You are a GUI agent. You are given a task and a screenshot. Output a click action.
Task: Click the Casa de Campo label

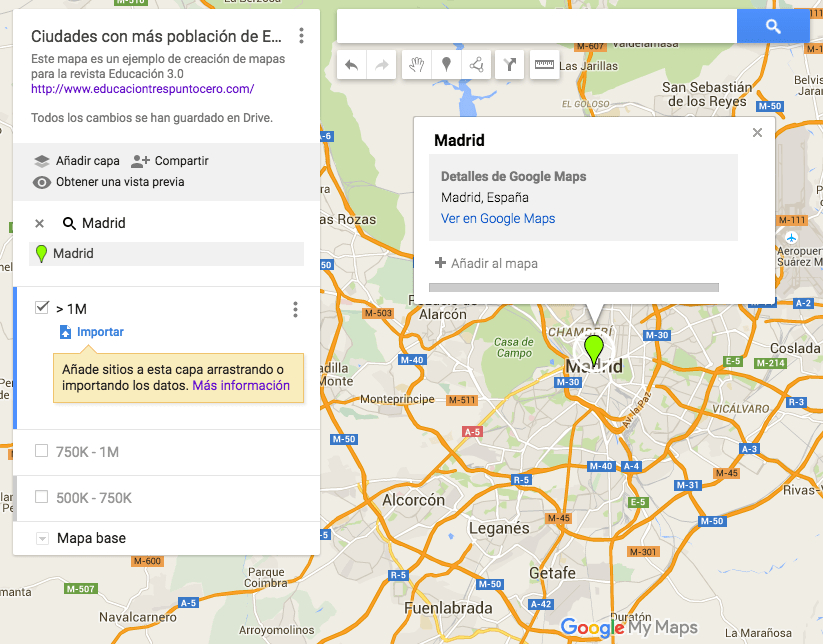point(514,347)
